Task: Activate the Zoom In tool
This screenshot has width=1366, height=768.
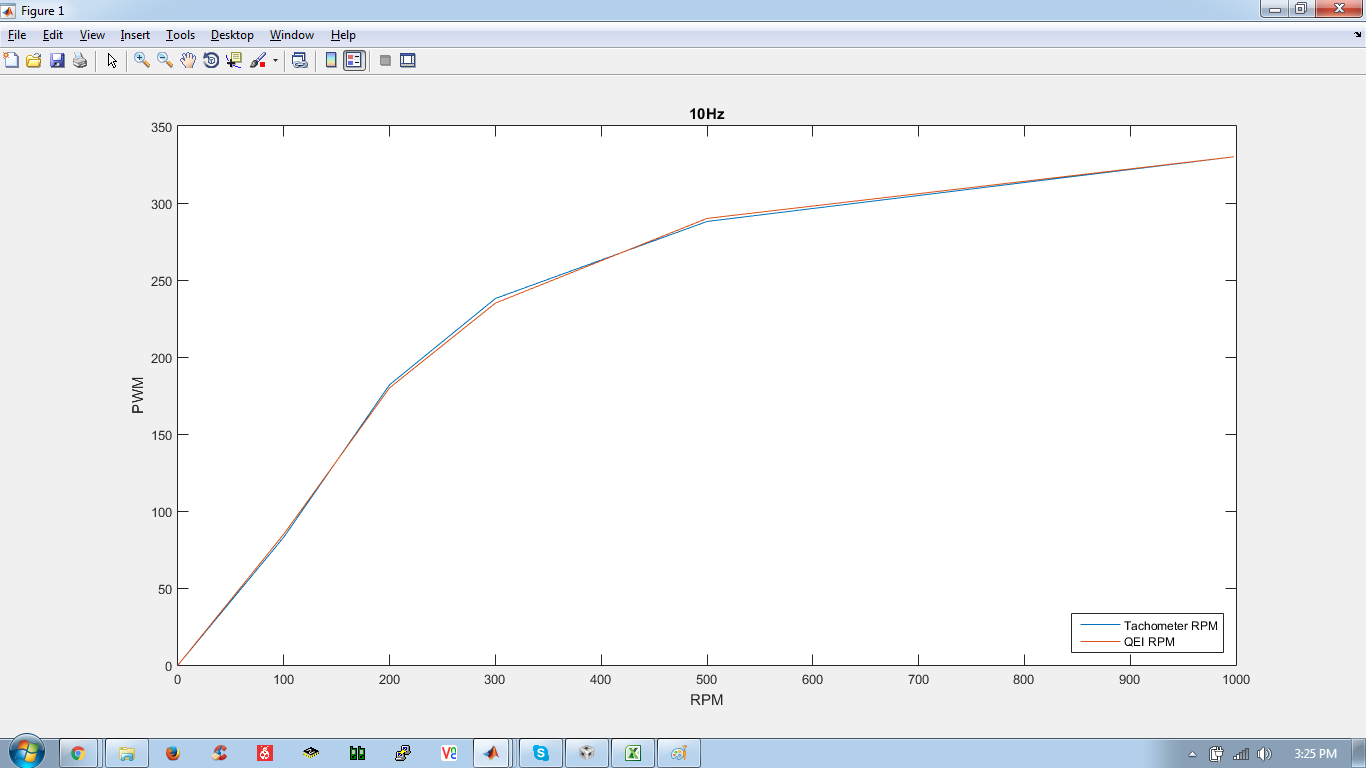Action: click(x=142, y=60)
